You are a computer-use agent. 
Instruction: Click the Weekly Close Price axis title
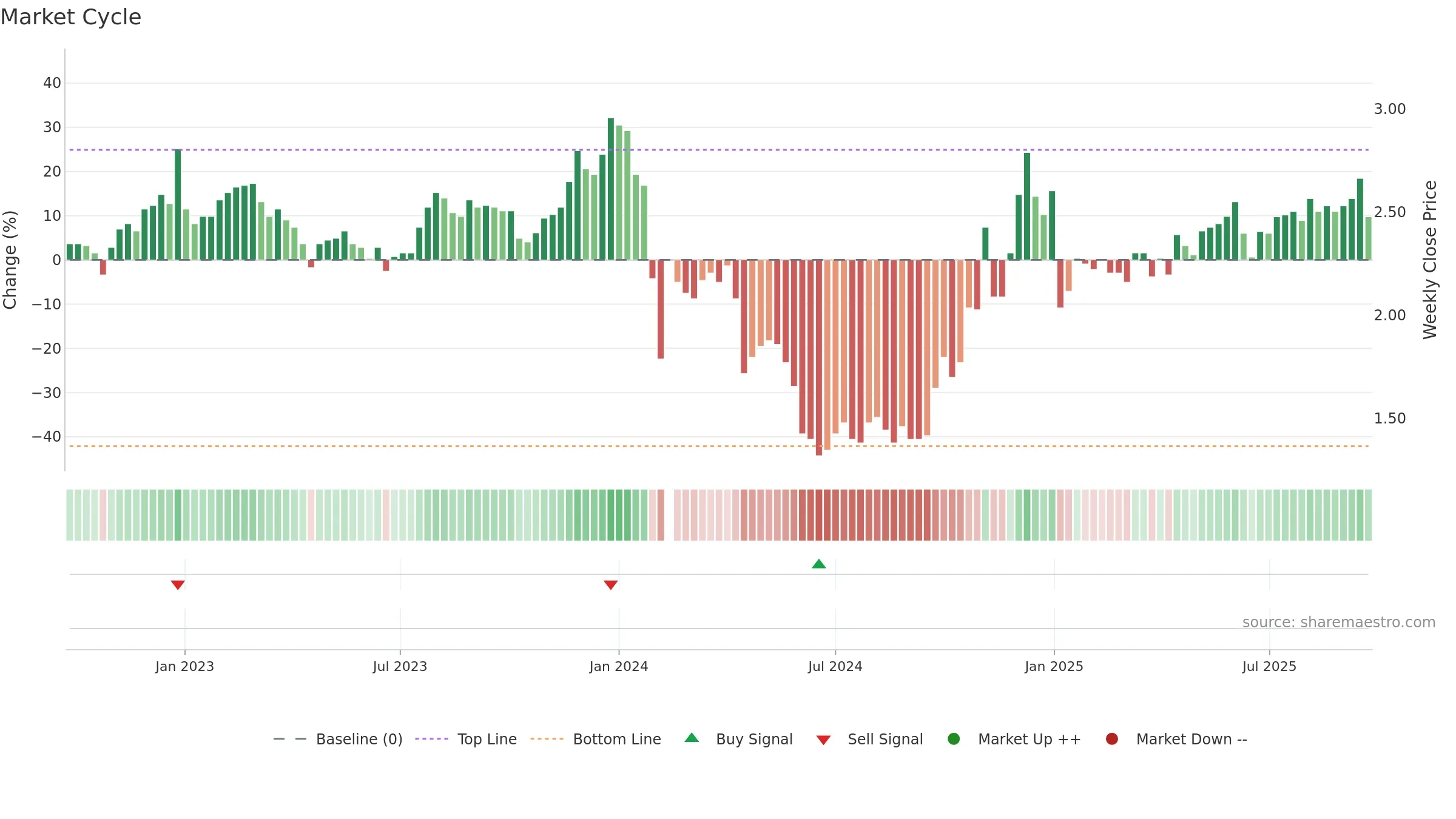point(1430,260)
